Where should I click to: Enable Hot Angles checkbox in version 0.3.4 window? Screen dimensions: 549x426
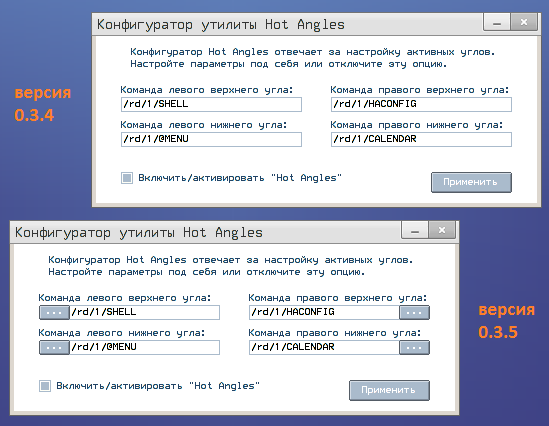coord(127,178)
